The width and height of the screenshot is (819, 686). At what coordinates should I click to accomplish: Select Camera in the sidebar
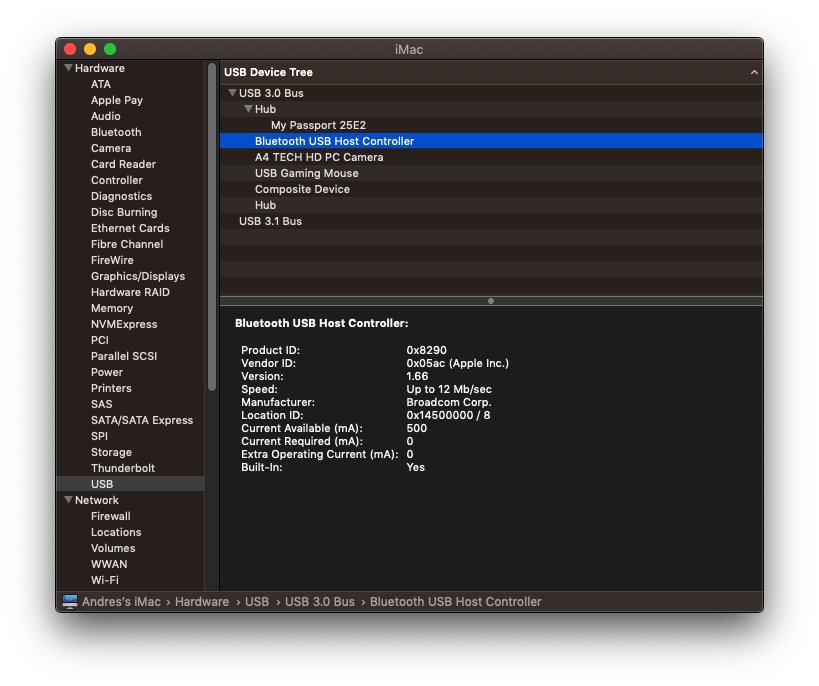[111, 148]
